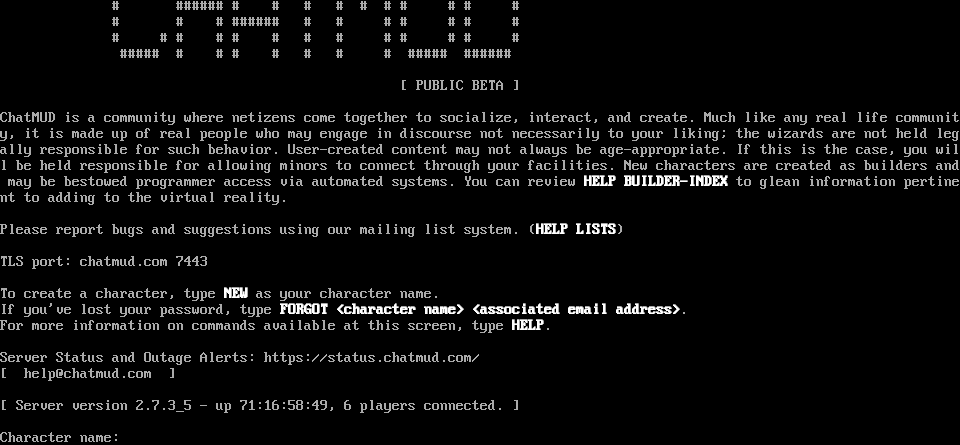This screenshot has height=445, width=960.
Task: Click the 'Server Status and Outage Alerts' label
Action: 128,357
